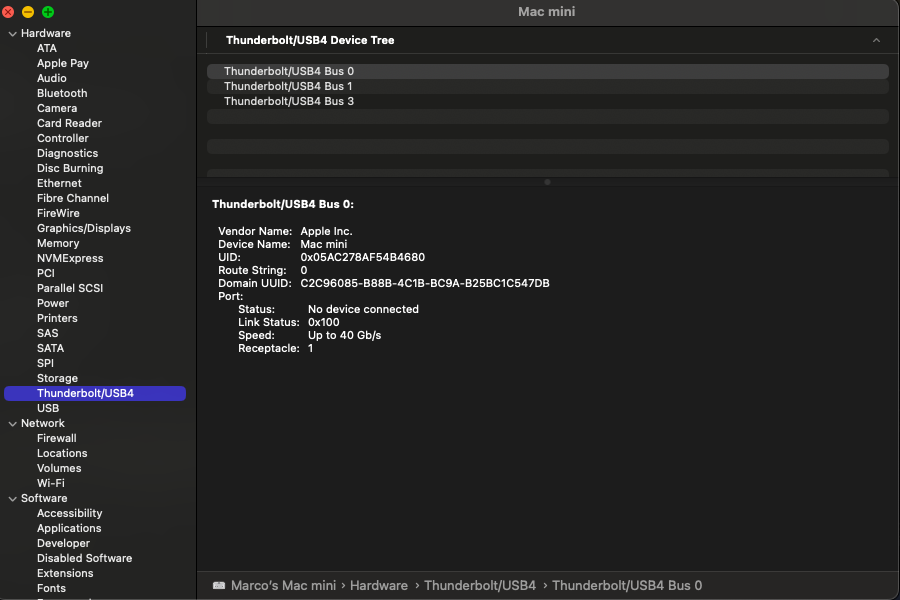Viewport: 900px width, 600px height.
Task: Click the highlighted Thunderbolt/USB4 sidebar item
Action: click(95, 393)
